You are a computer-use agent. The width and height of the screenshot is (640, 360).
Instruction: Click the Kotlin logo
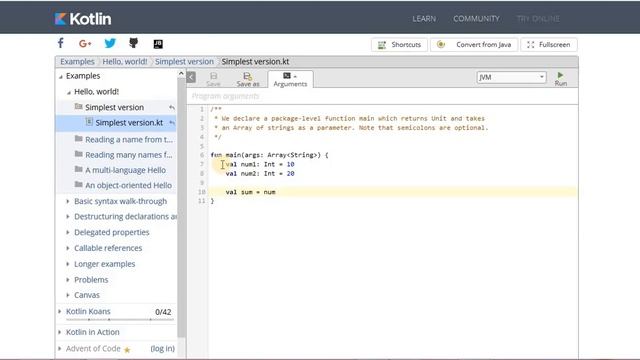point(83,19)
